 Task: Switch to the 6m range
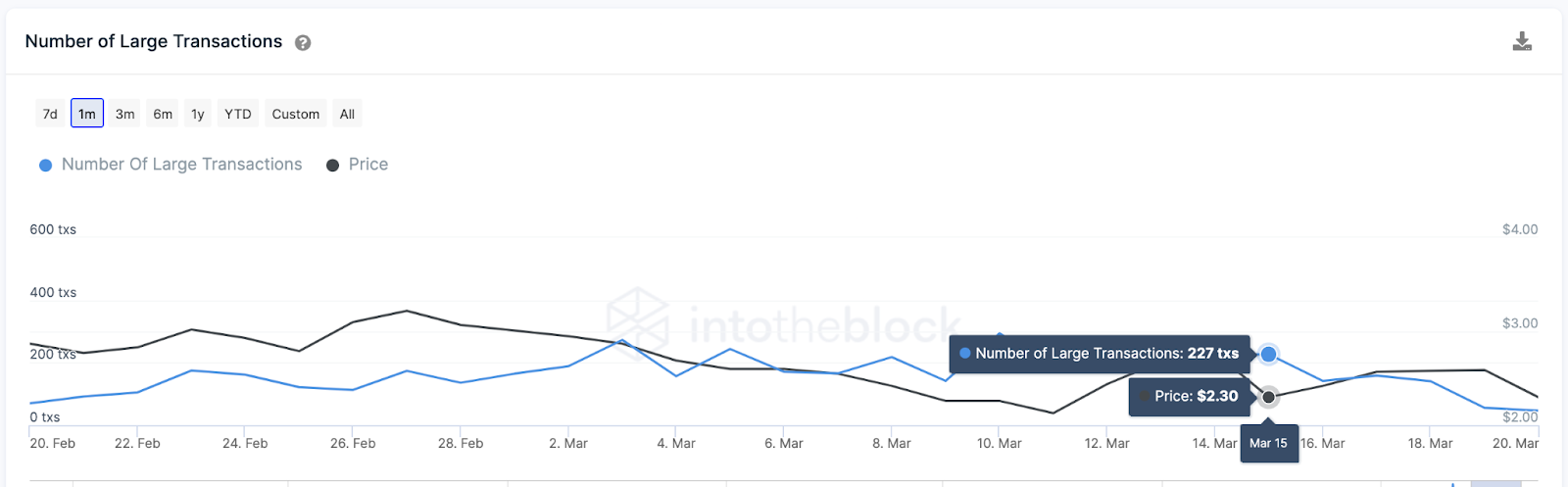coord(163,114)
